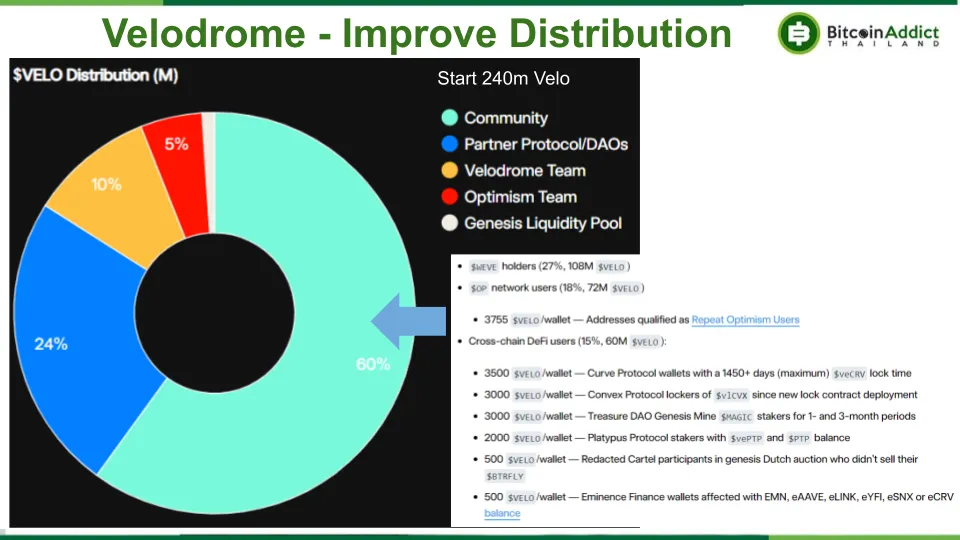Click the '$PTP' code tag
Image resolution: width=960 pixels, height=540 pixels.
(798, 438)
